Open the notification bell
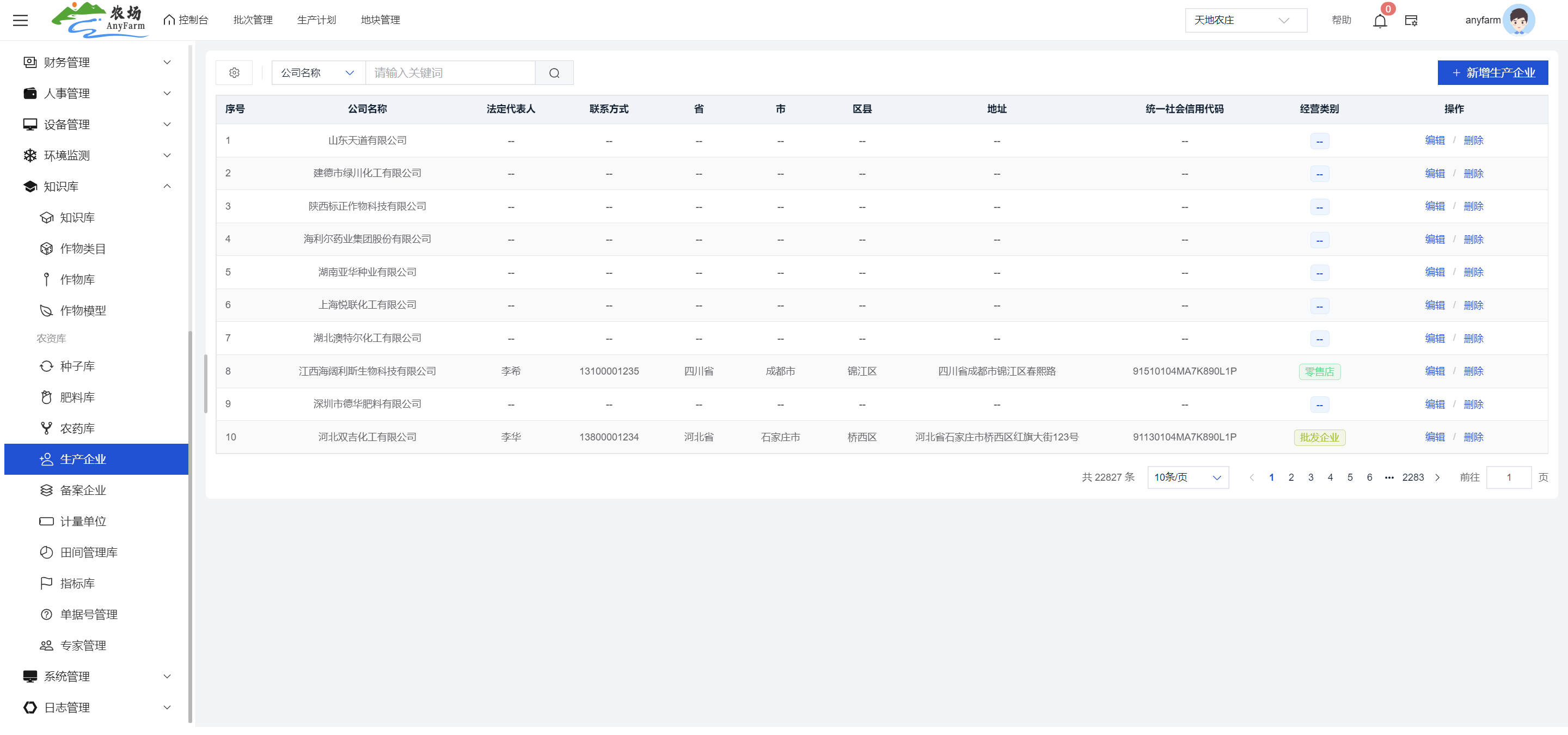This screenshot has width=1568, height=735. 1379,21
